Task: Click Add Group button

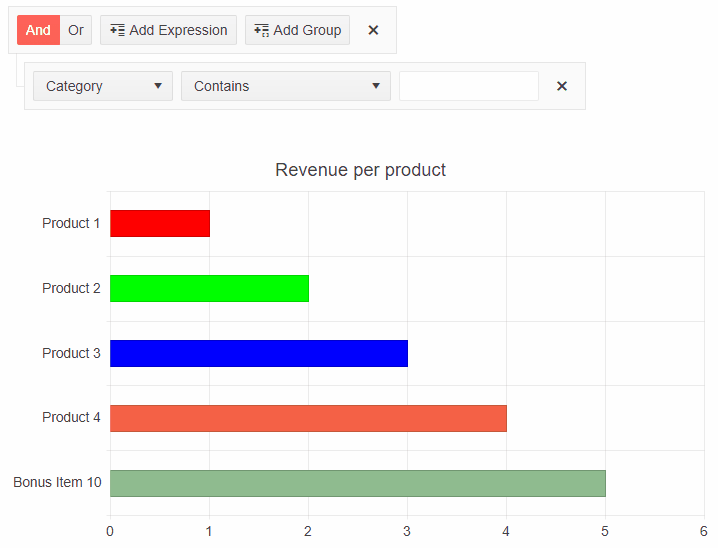Action: [x=298, y=30]
